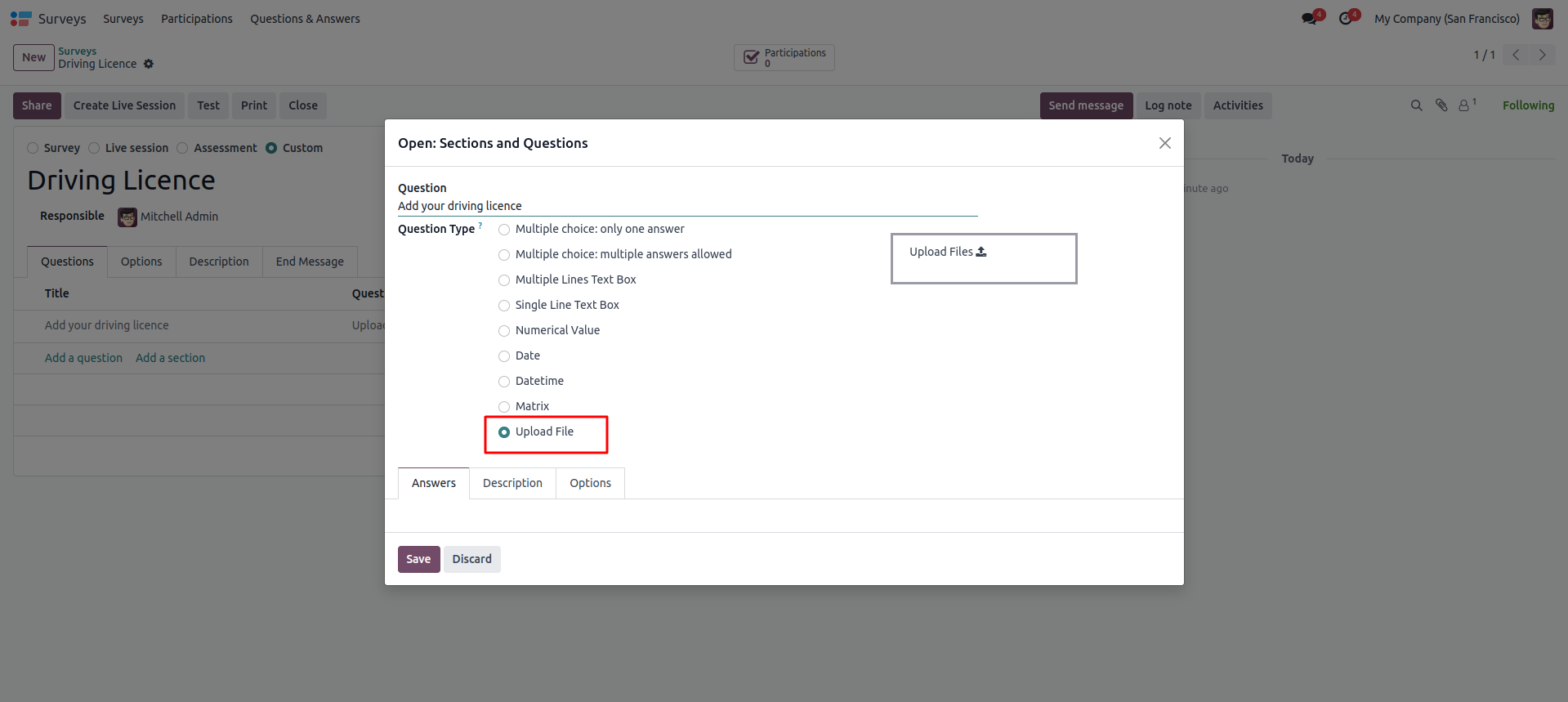Switch to the dialog Options tab
Viewport: 1568px width, 702px height.
coord(590,483)
